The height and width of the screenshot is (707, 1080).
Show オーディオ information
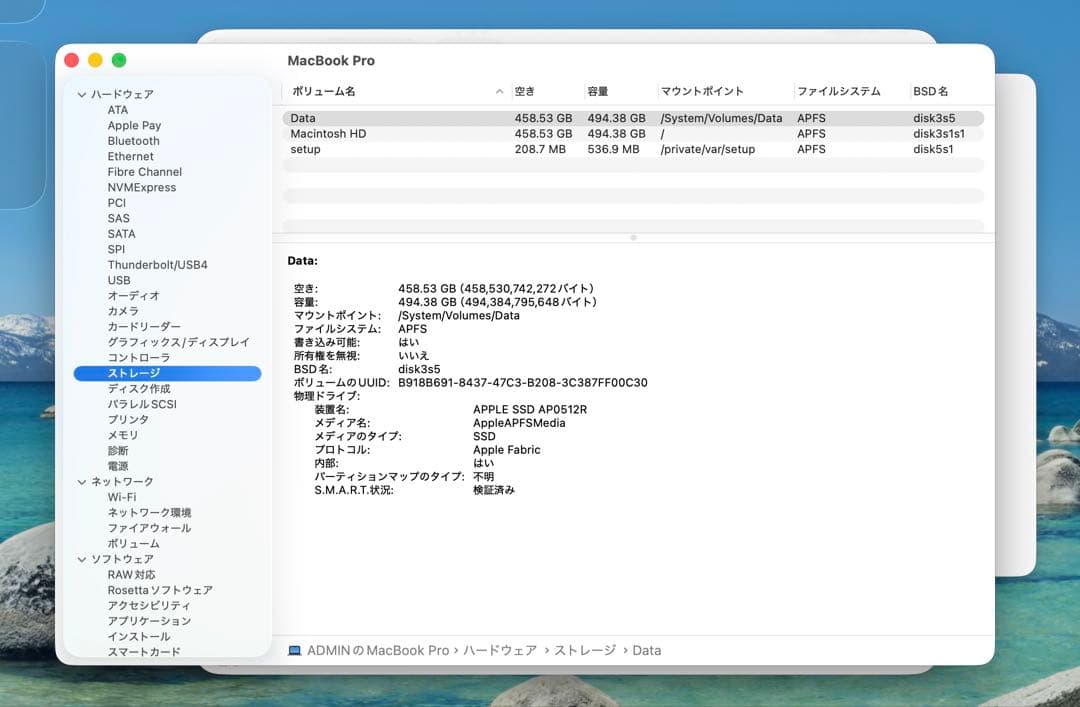[134, 296]
